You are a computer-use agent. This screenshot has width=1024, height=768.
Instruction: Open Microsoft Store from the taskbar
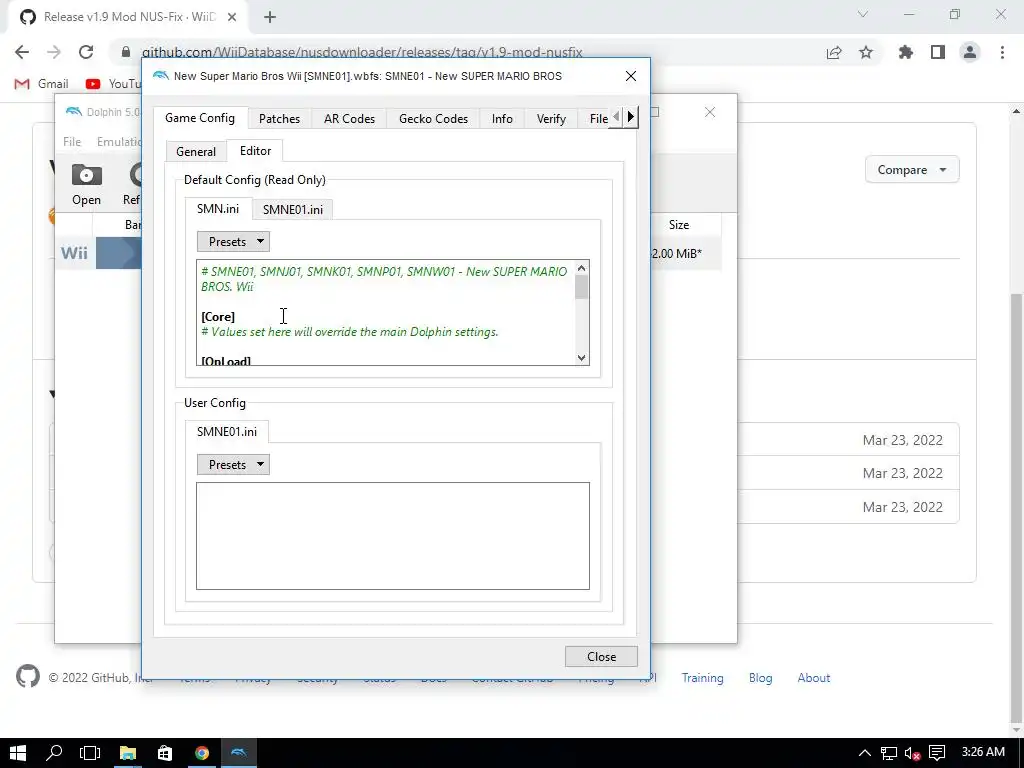pyautogui.click(x=165, y=753)
